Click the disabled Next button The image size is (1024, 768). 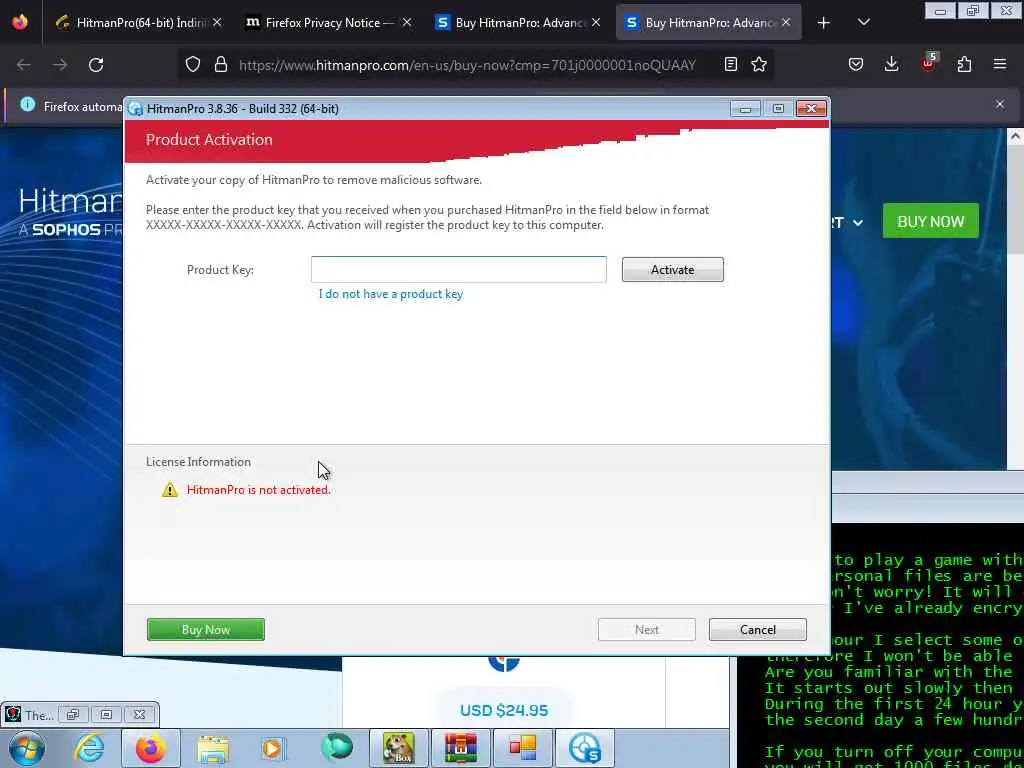click(647, 630)
